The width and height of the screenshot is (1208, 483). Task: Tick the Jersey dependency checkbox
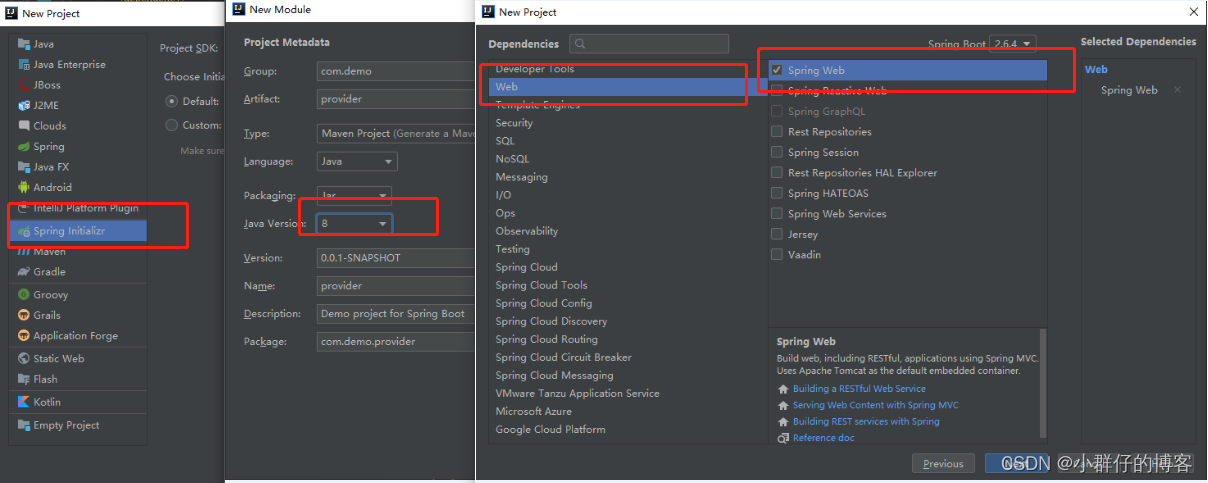pyautogui.click(x=777, y=234)
